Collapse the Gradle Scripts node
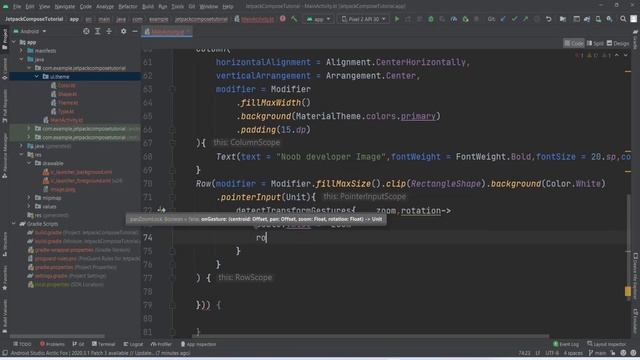 point(14,224)
